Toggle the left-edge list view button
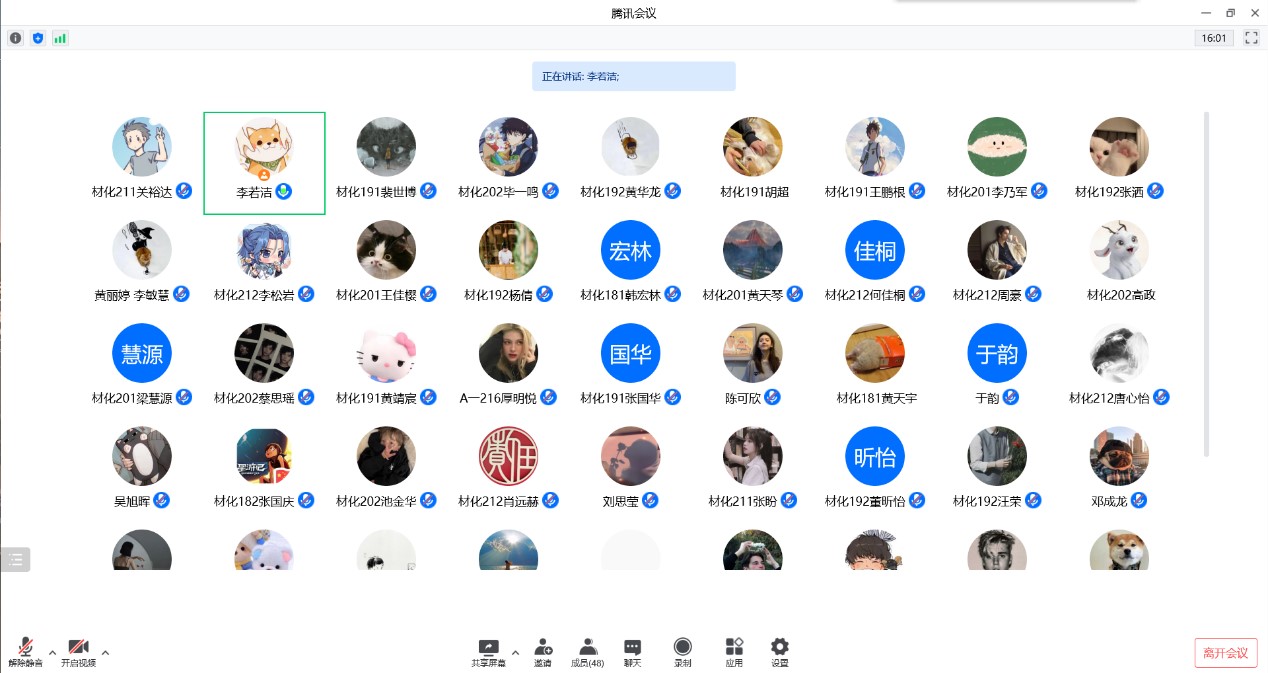1268x673 pixels. (16, 560)
